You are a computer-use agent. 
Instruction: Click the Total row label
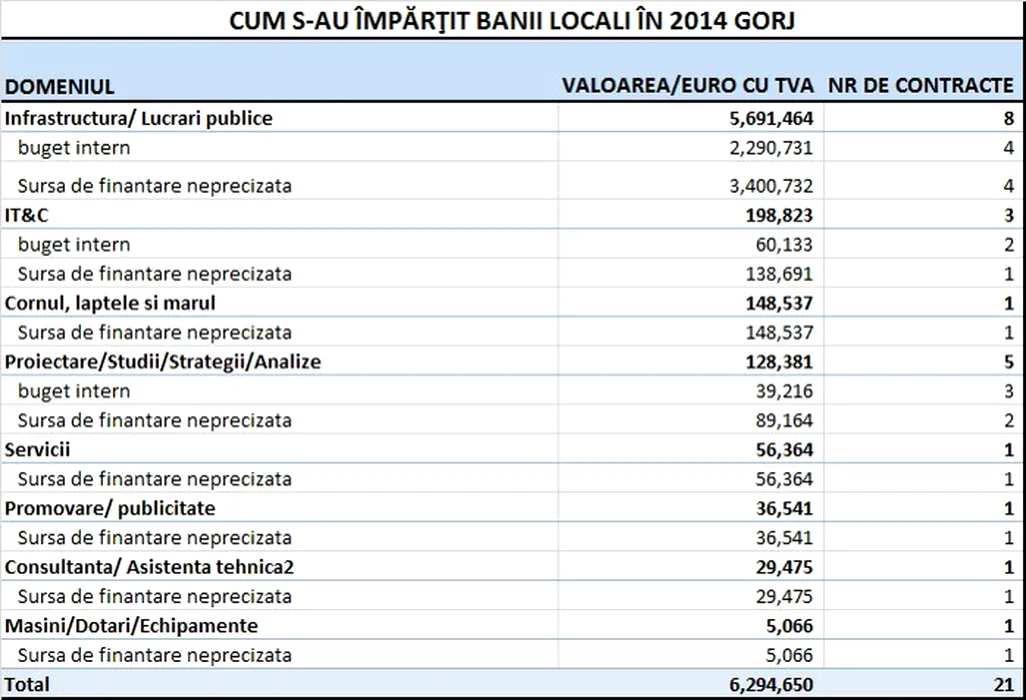pyautogui.click(x=27, y=685)
